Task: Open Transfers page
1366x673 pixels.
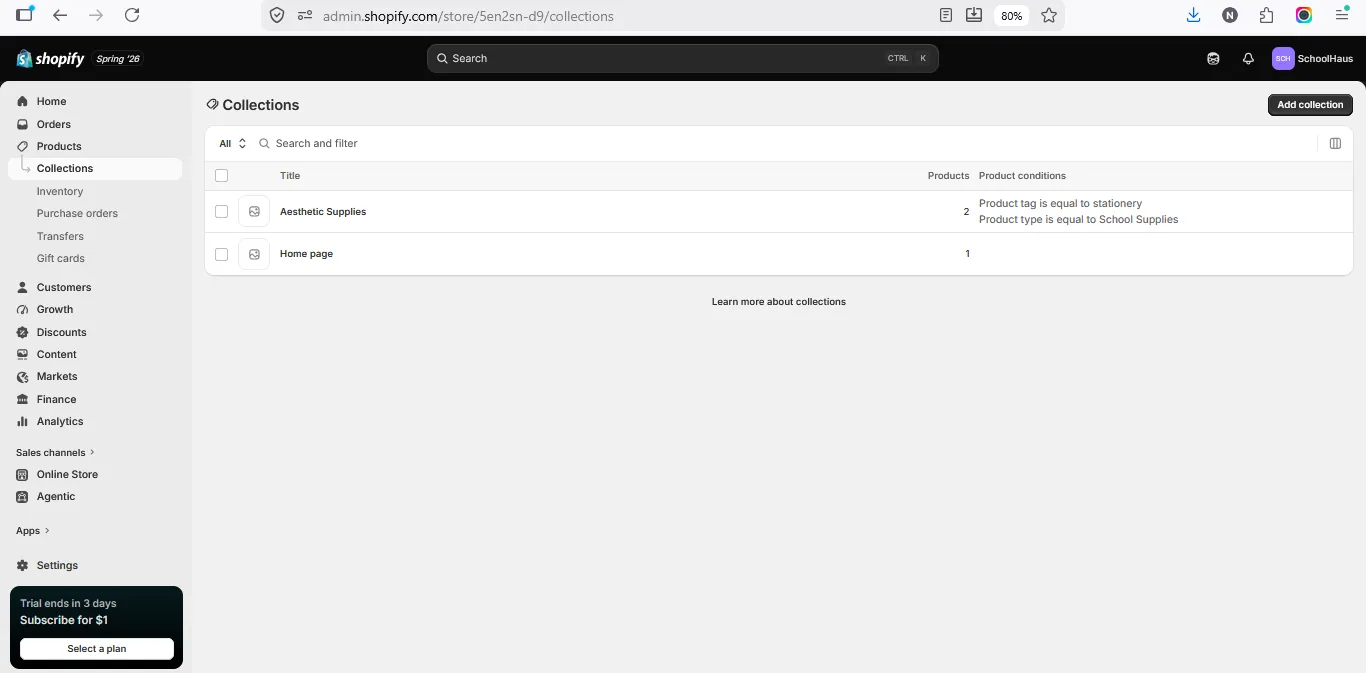Action: click(x=60, y=236)
